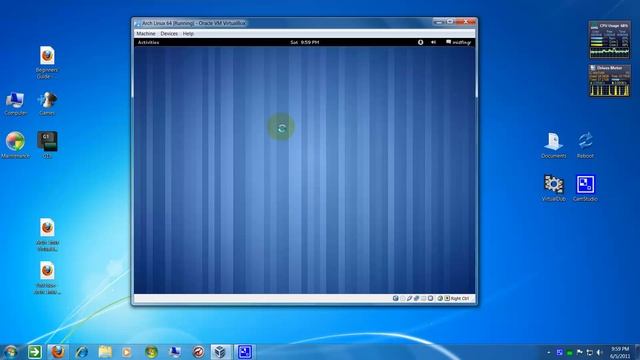Viewport: 640px width, 360px height.
Task: Open the Help menu in VirtualBox
Action: 188,33
